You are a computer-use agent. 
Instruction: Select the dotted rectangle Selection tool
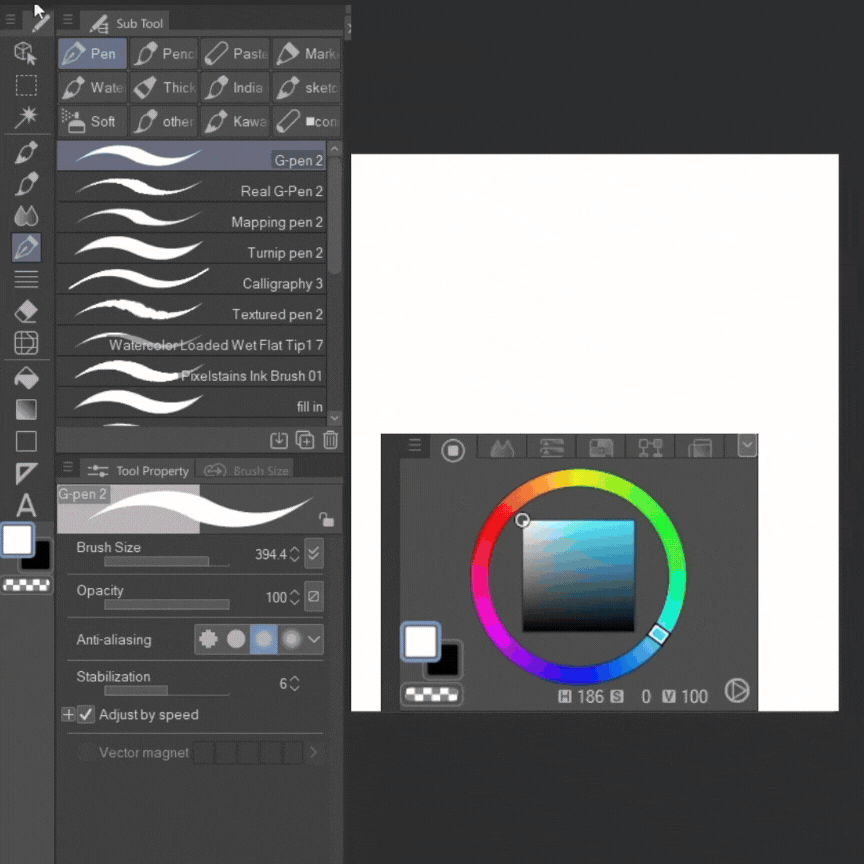click(26, 85)
